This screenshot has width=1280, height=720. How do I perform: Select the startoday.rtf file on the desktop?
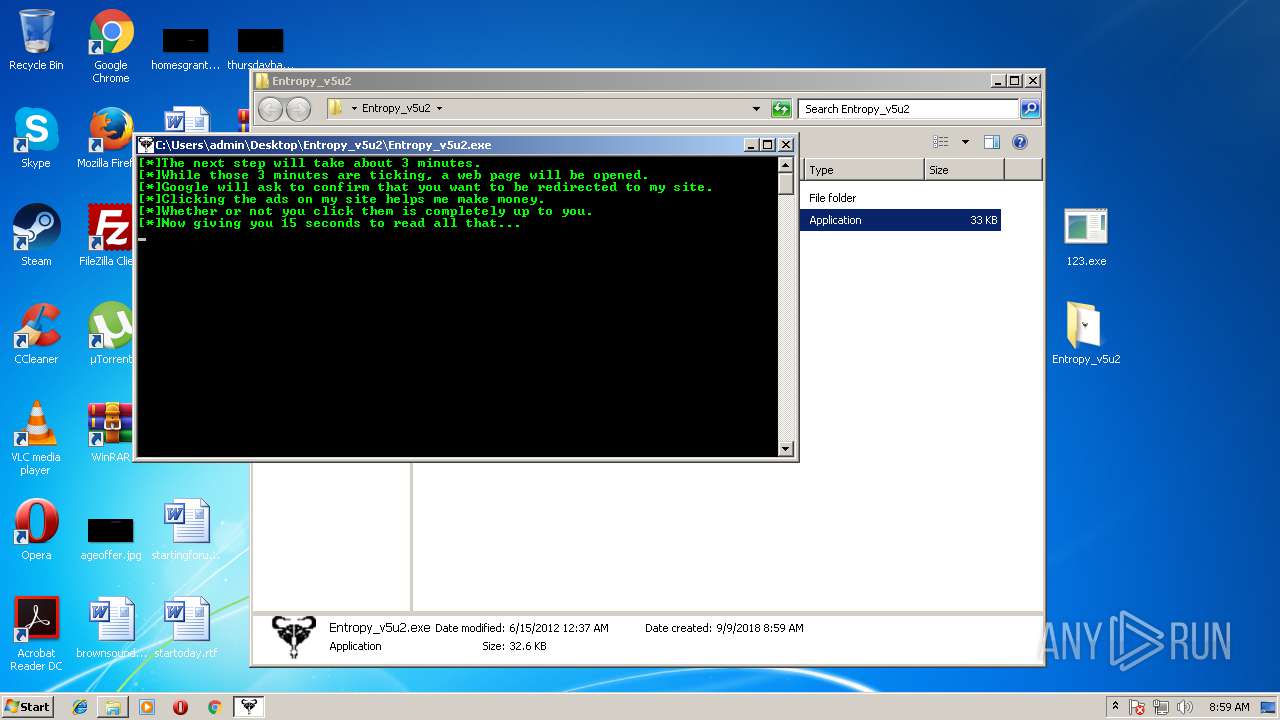tap(186, 628)
